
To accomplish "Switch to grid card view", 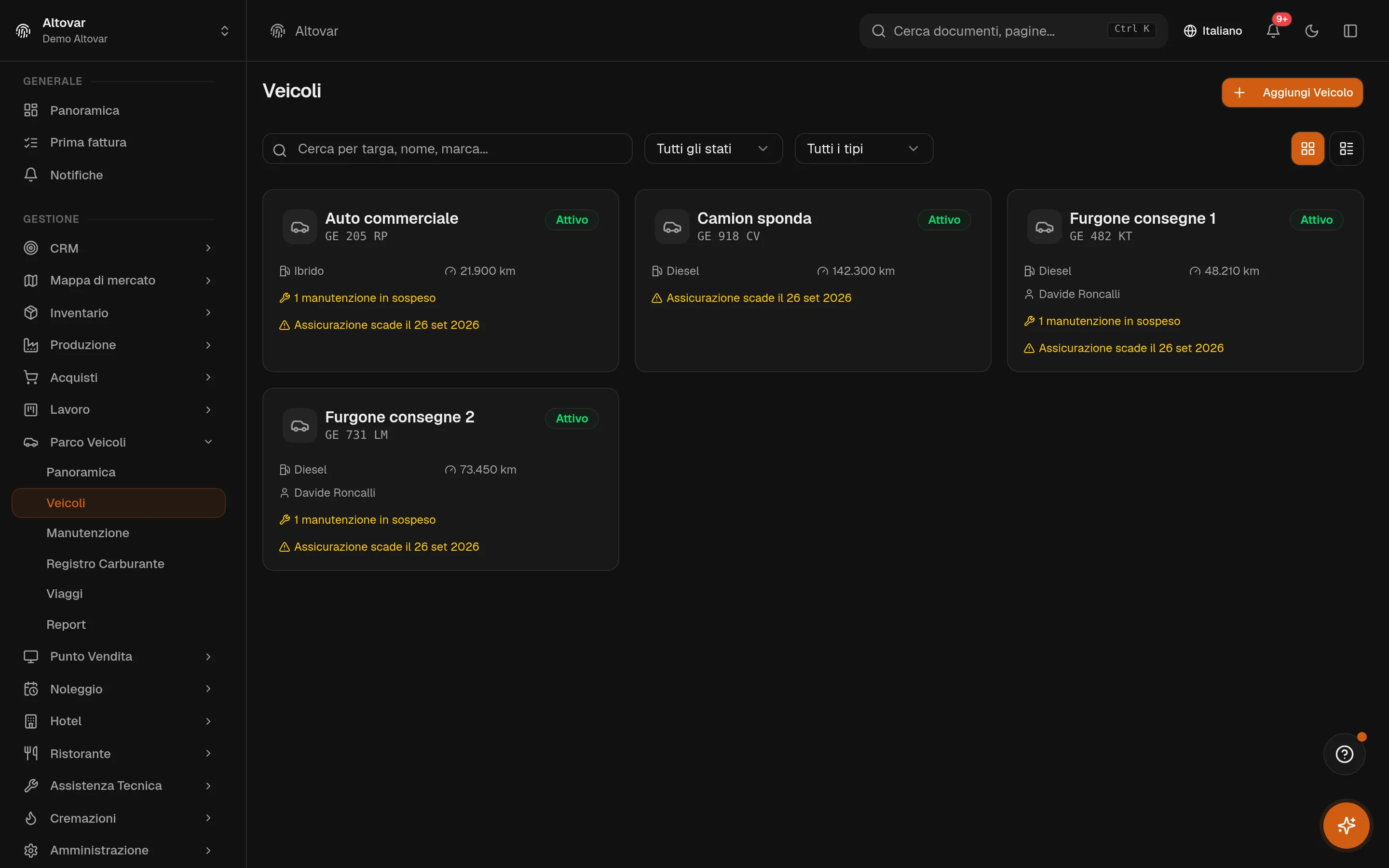I will [1307, 149].
